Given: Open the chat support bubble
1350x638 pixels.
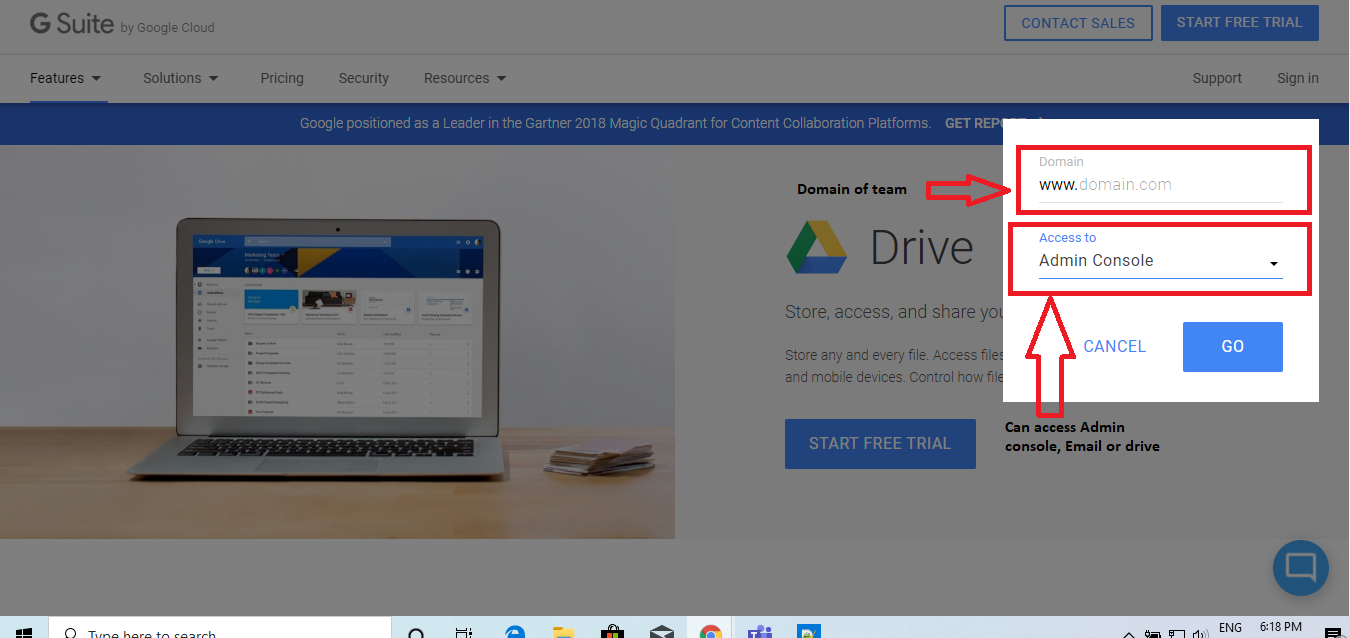Looking at the screenshot, I should point(1300,568).
